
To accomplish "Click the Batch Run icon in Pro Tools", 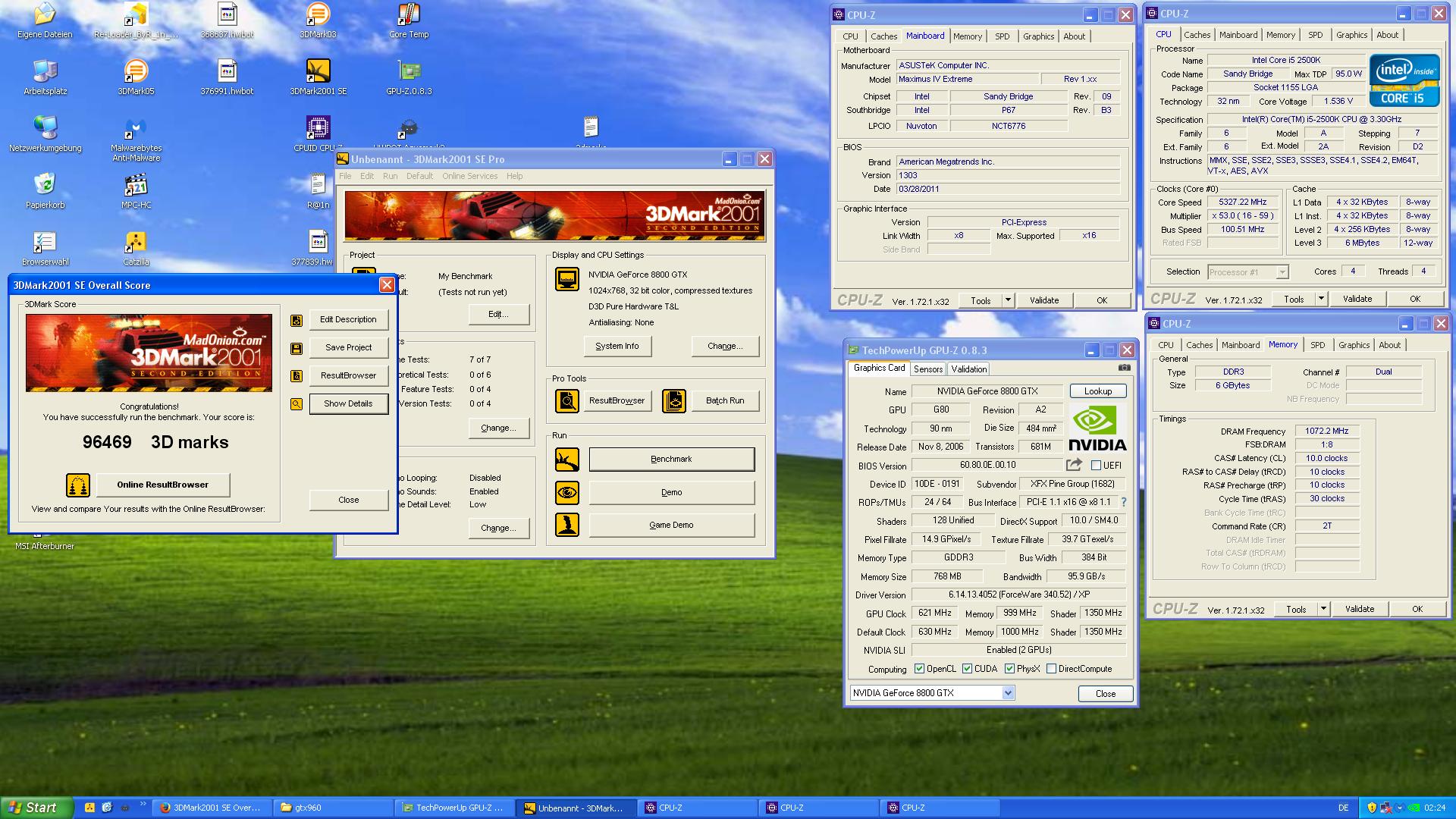I will [674, 401].
